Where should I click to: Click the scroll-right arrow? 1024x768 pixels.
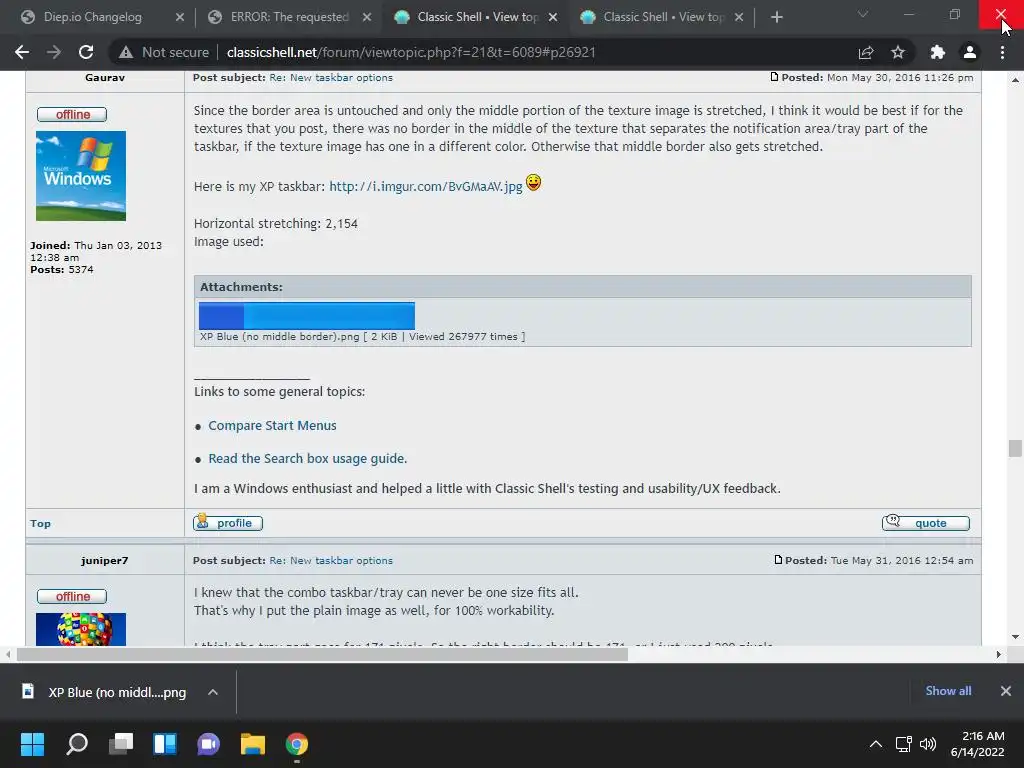click(998, 654)
